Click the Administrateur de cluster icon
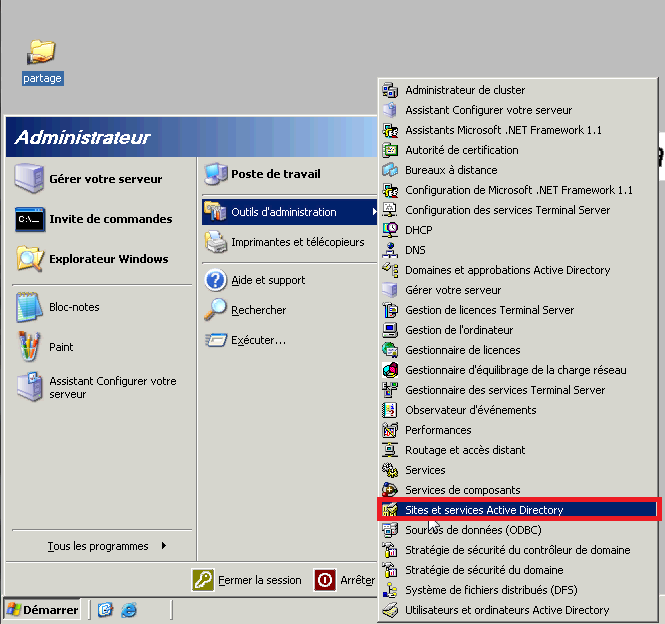The width and height of the screenshot is (665, 624). tap(390, 90)
